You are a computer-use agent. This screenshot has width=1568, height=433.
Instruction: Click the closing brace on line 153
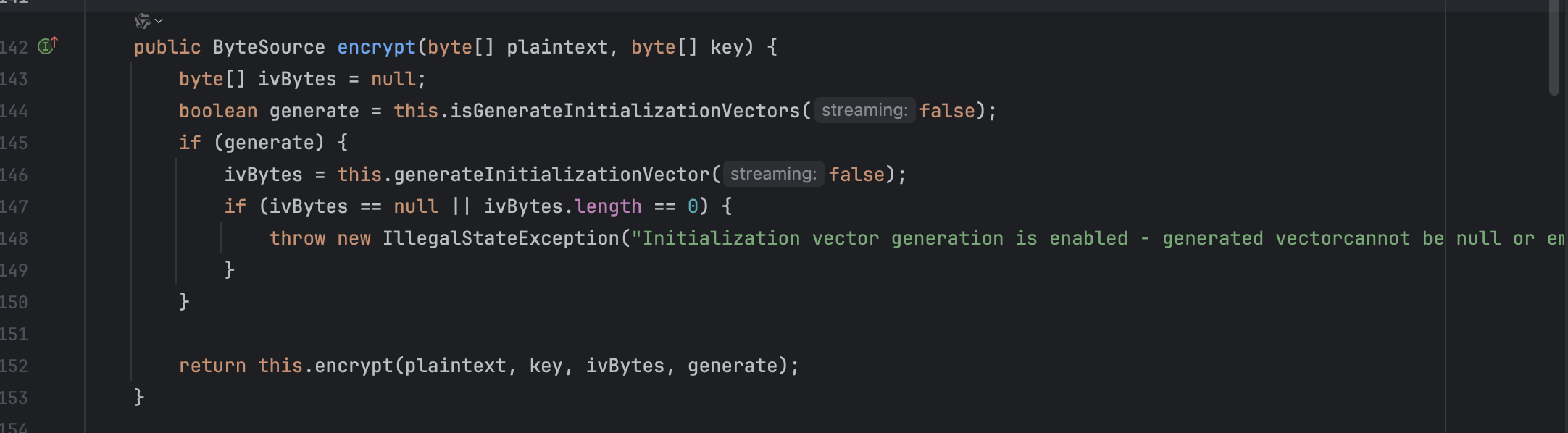click(x=139, y=397)
